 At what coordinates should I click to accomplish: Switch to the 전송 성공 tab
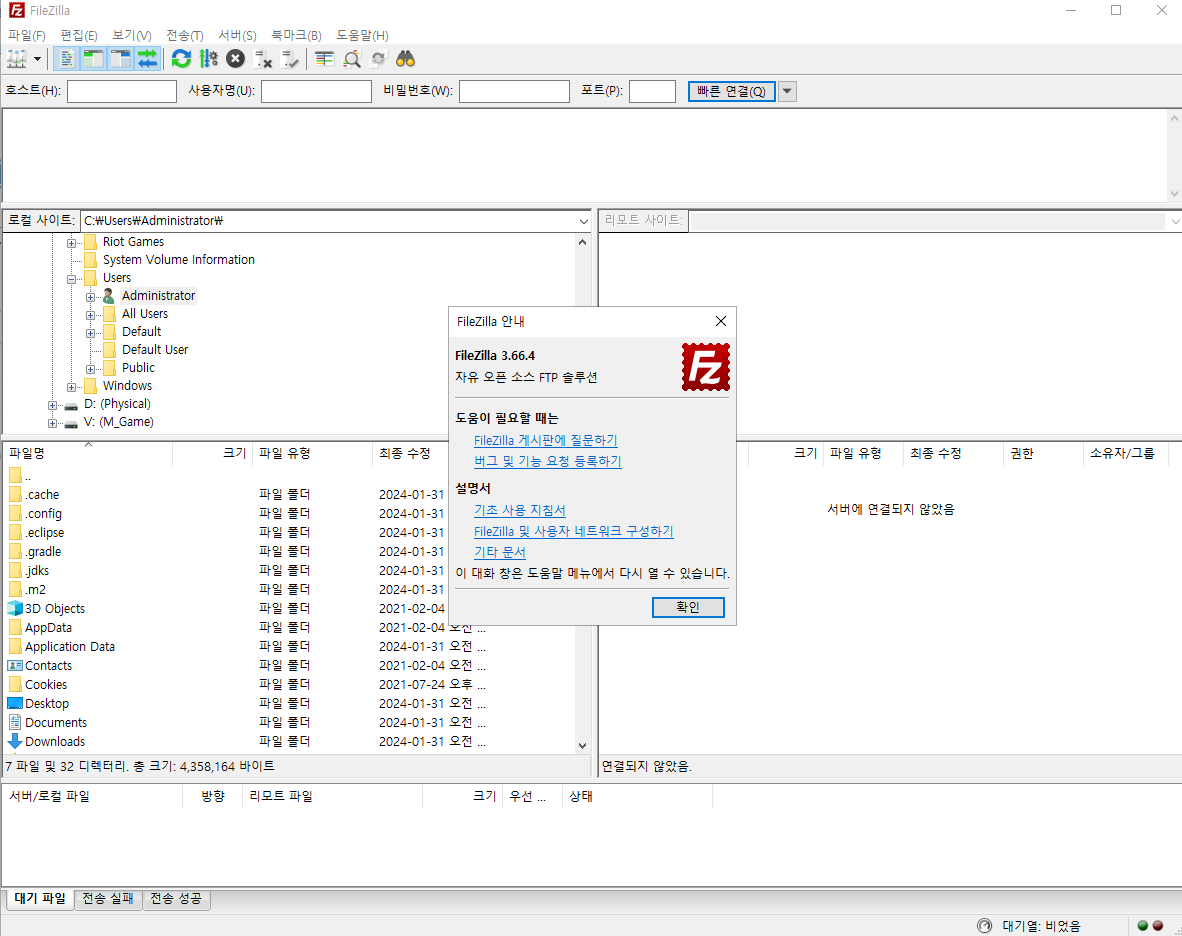[176, 898]
